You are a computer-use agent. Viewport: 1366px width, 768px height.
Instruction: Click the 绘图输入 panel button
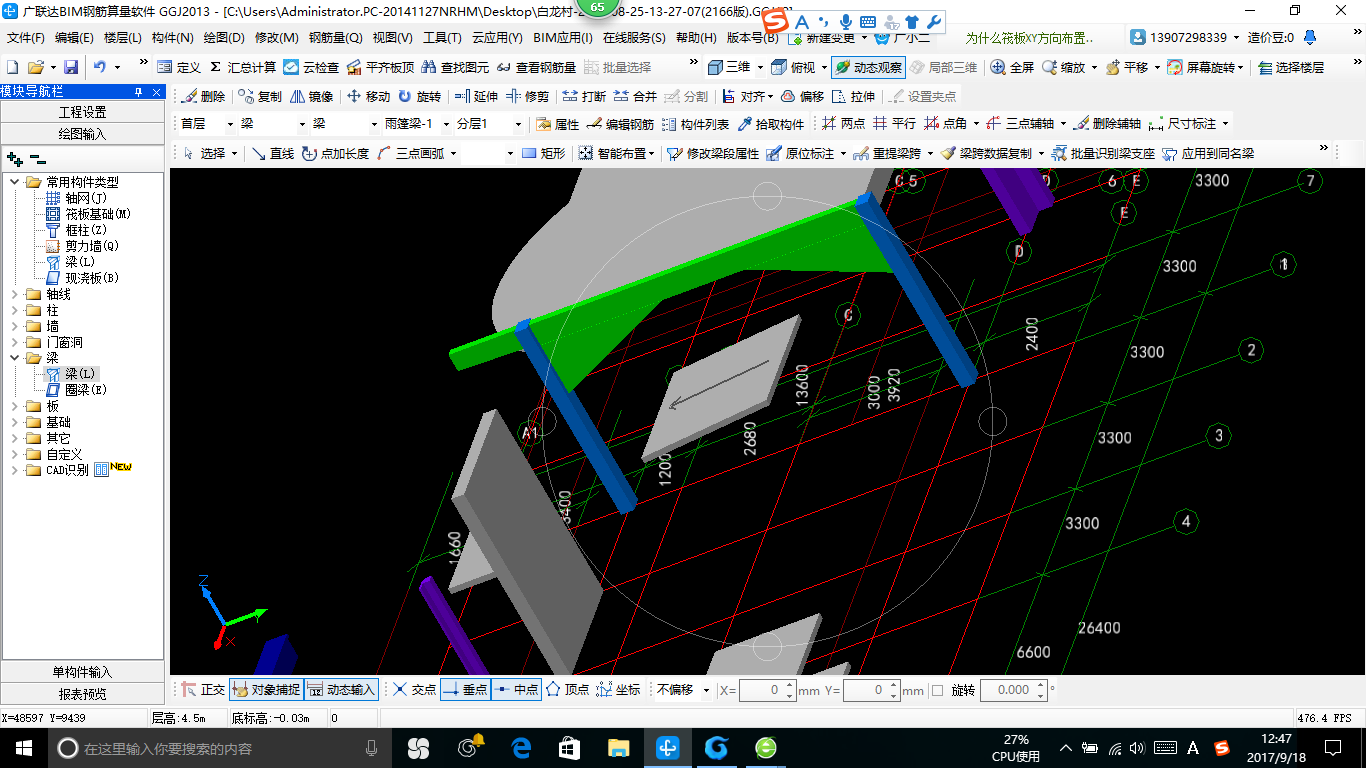coord(82,134)
